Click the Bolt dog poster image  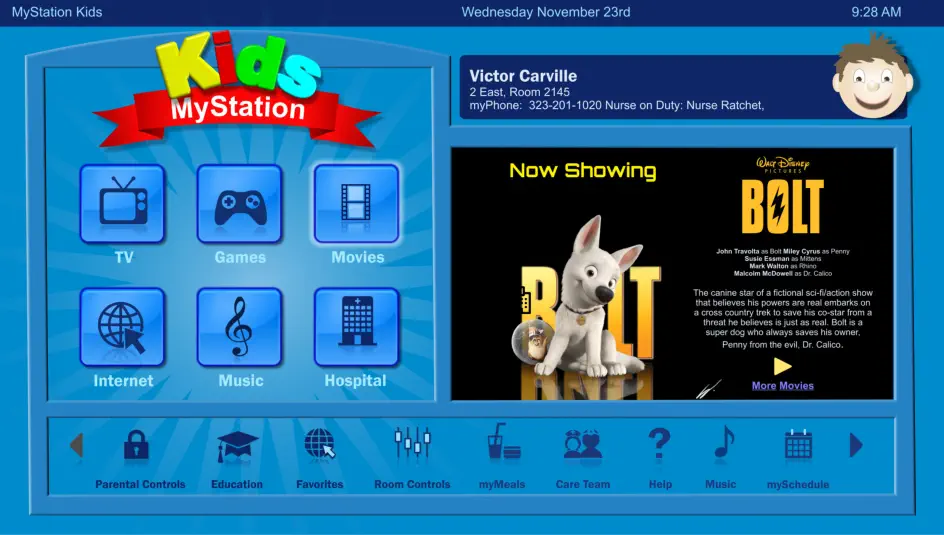tap(587, 307)
